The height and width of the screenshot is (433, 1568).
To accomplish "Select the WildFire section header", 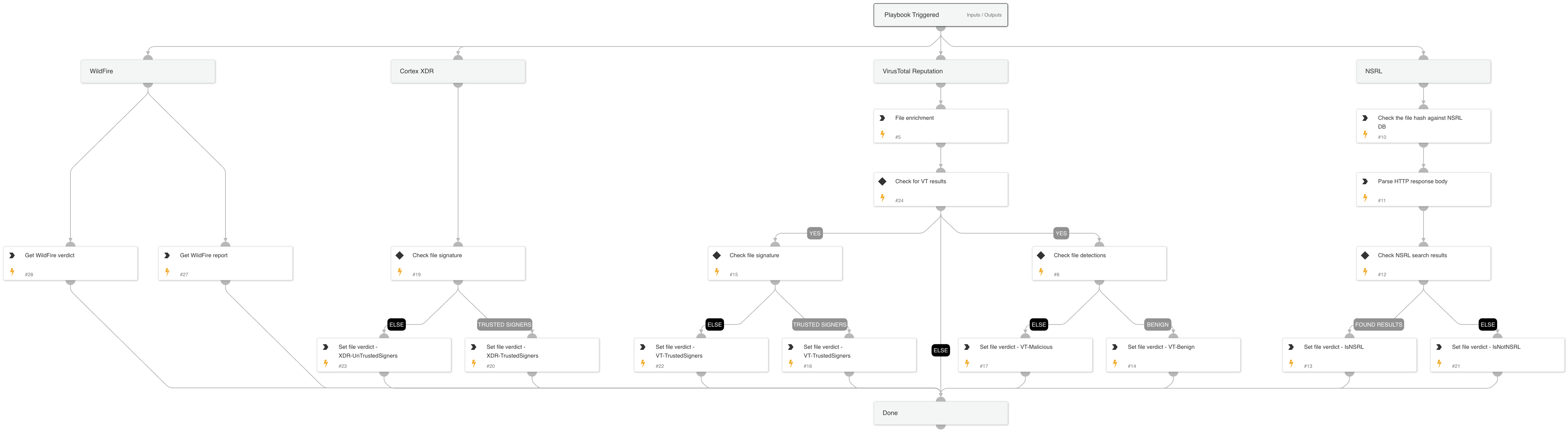I will click(x=148, y=71).
